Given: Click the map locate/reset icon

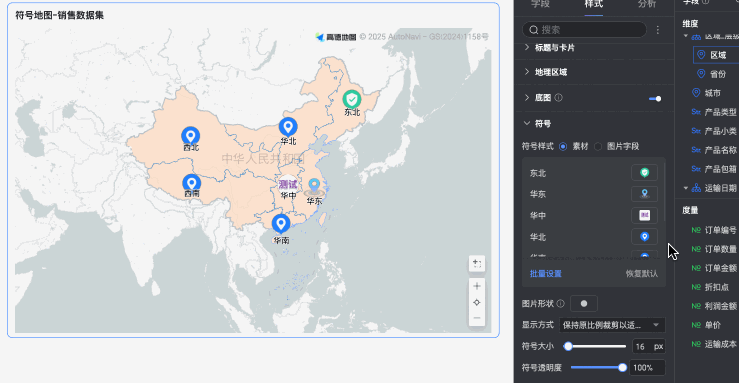Looking at the screenshot, I should 477,302.
